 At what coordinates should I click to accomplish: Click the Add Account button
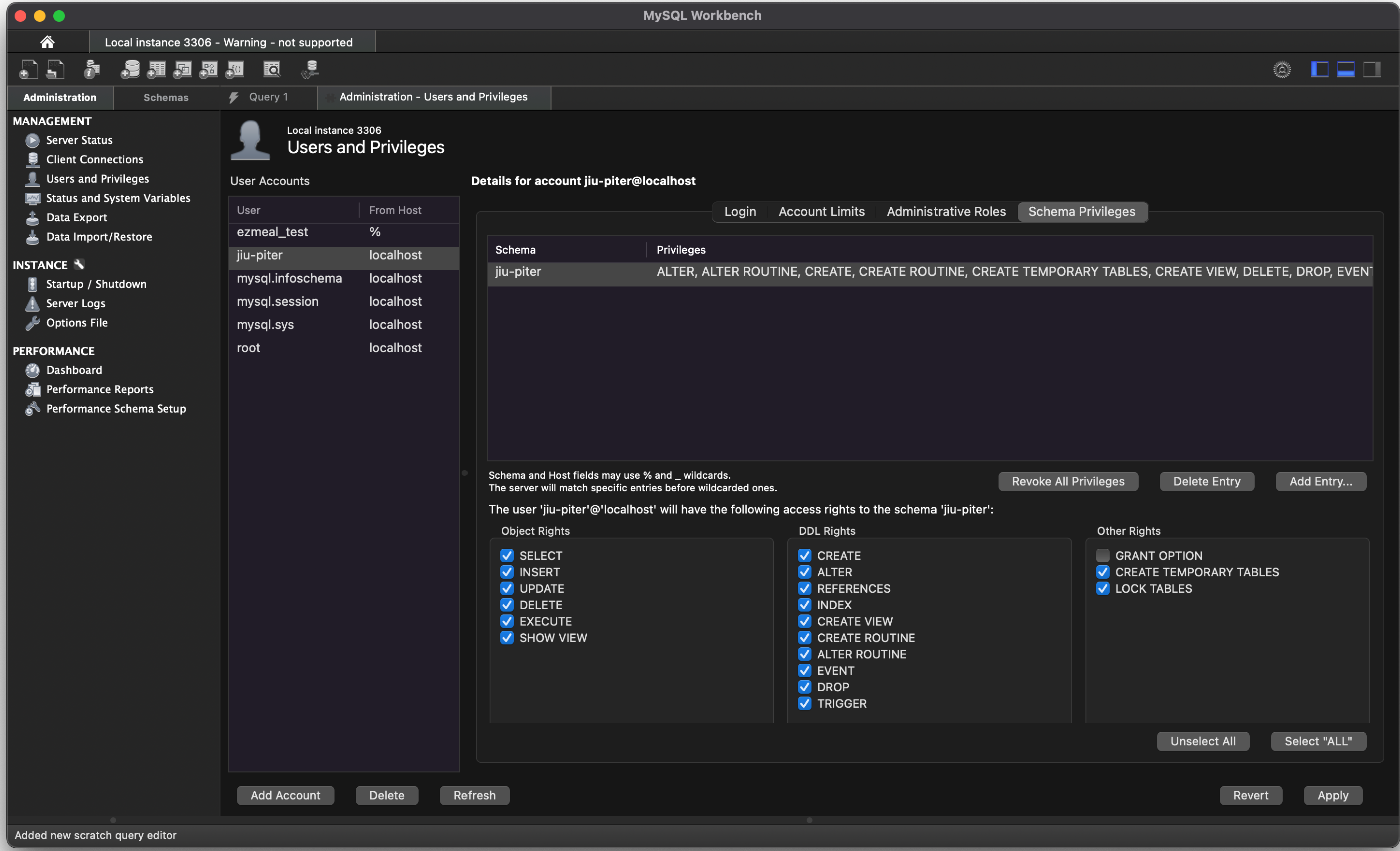click(285, 795)
